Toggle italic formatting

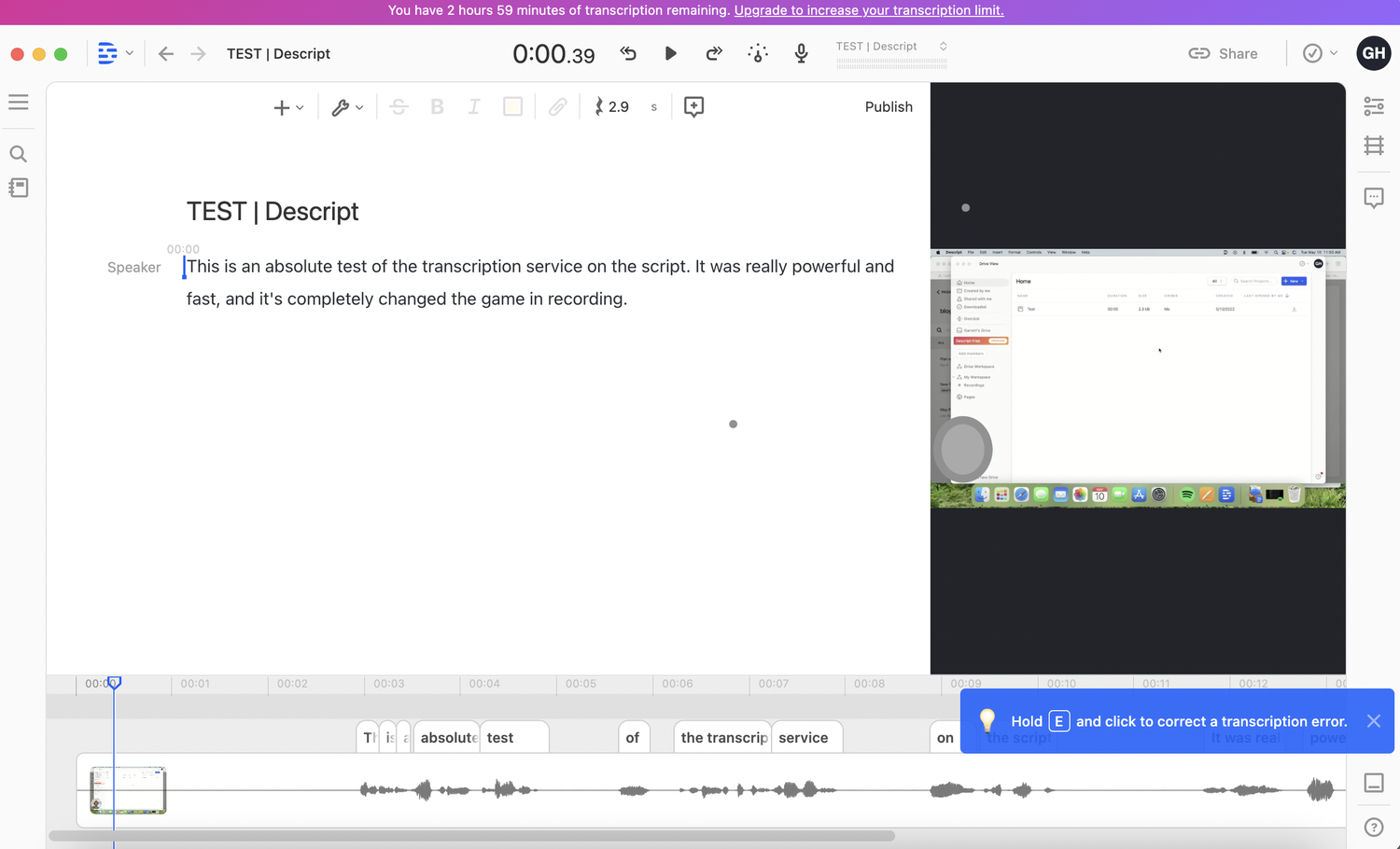click(x=474, y=106)
